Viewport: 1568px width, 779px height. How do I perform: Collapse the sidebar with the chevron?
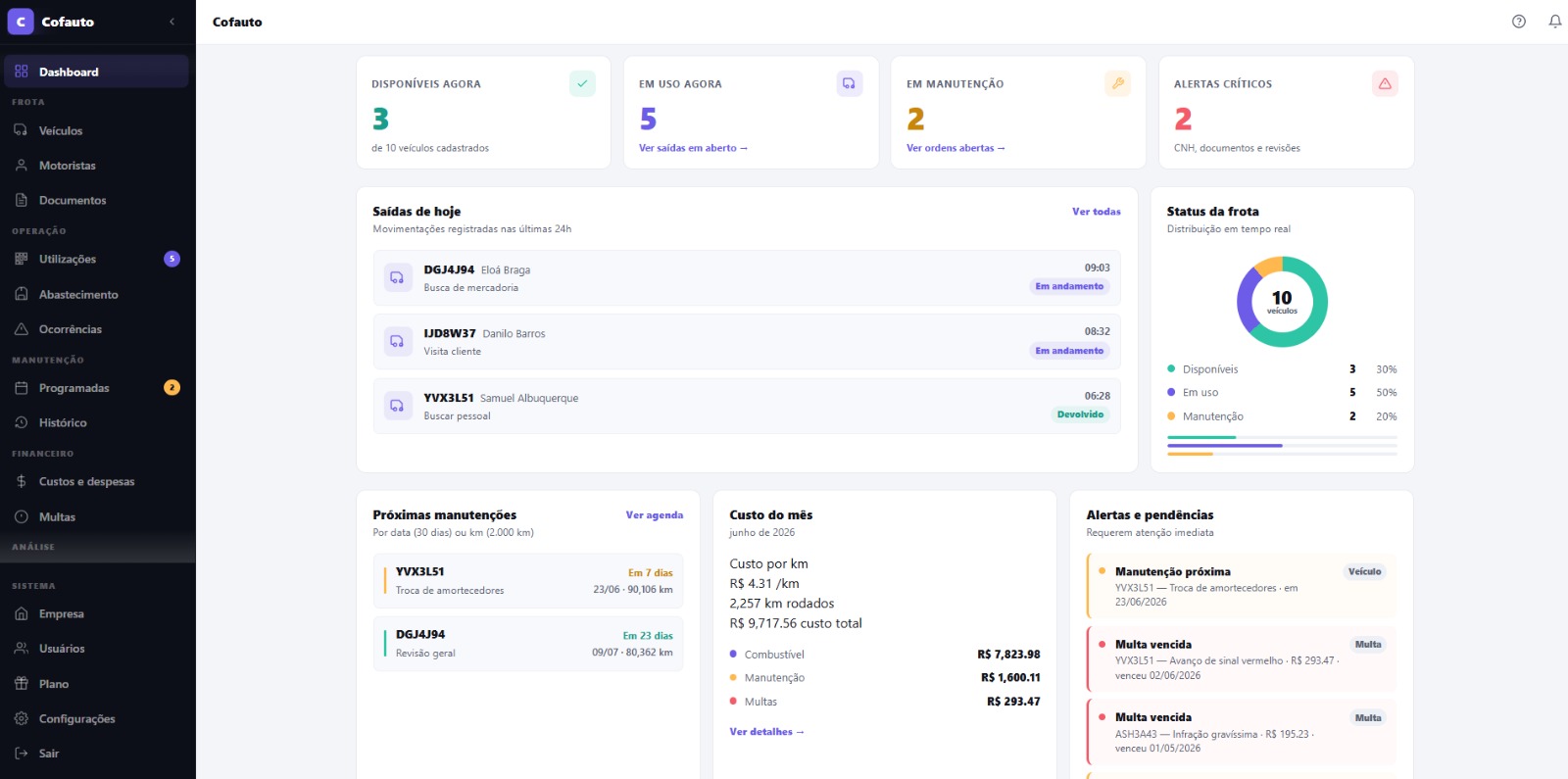172,22
